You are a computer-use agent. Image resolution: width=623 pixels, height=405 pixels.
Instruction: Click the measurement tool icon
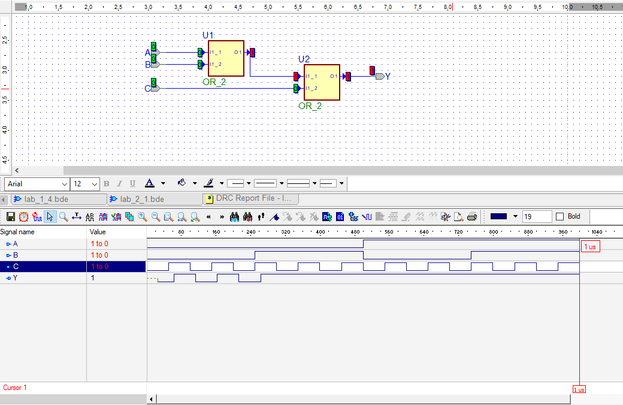click(x=77, y=216)
